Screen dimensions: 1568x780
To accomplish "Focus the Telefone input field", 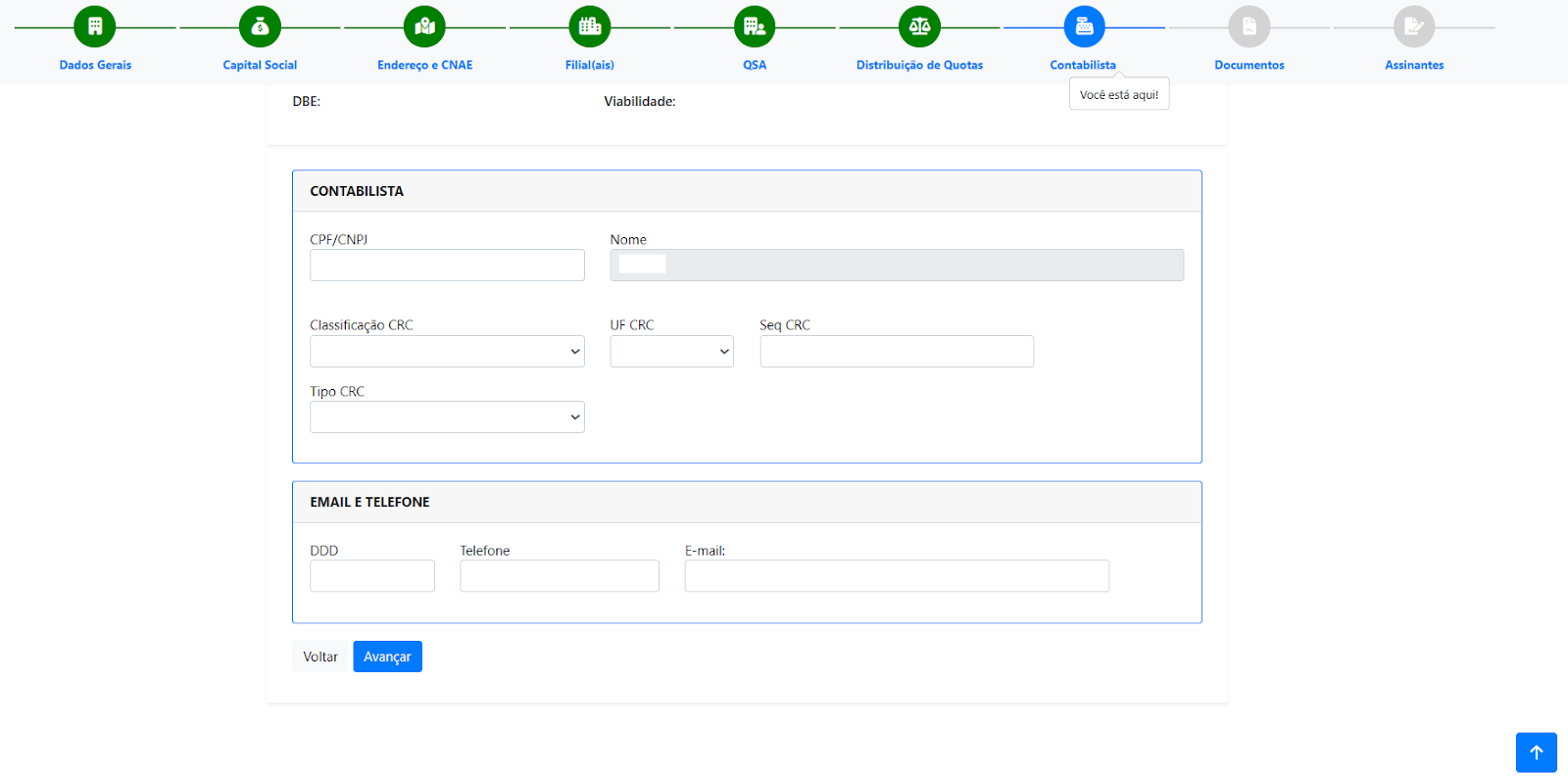I will pos(560,576).
